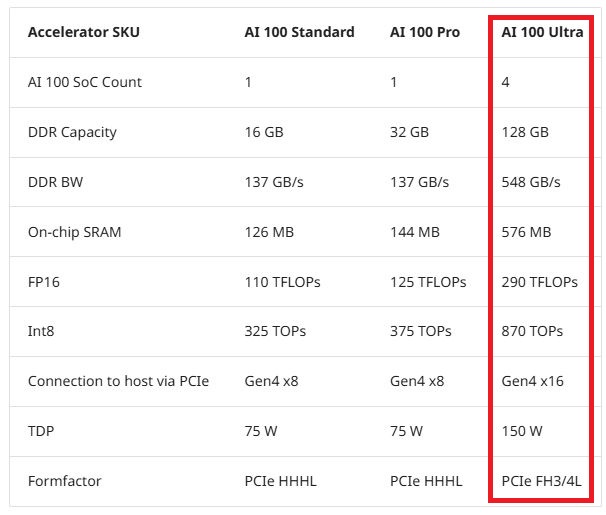Click the 110 TFLOPs value

[x=283, y=282]
